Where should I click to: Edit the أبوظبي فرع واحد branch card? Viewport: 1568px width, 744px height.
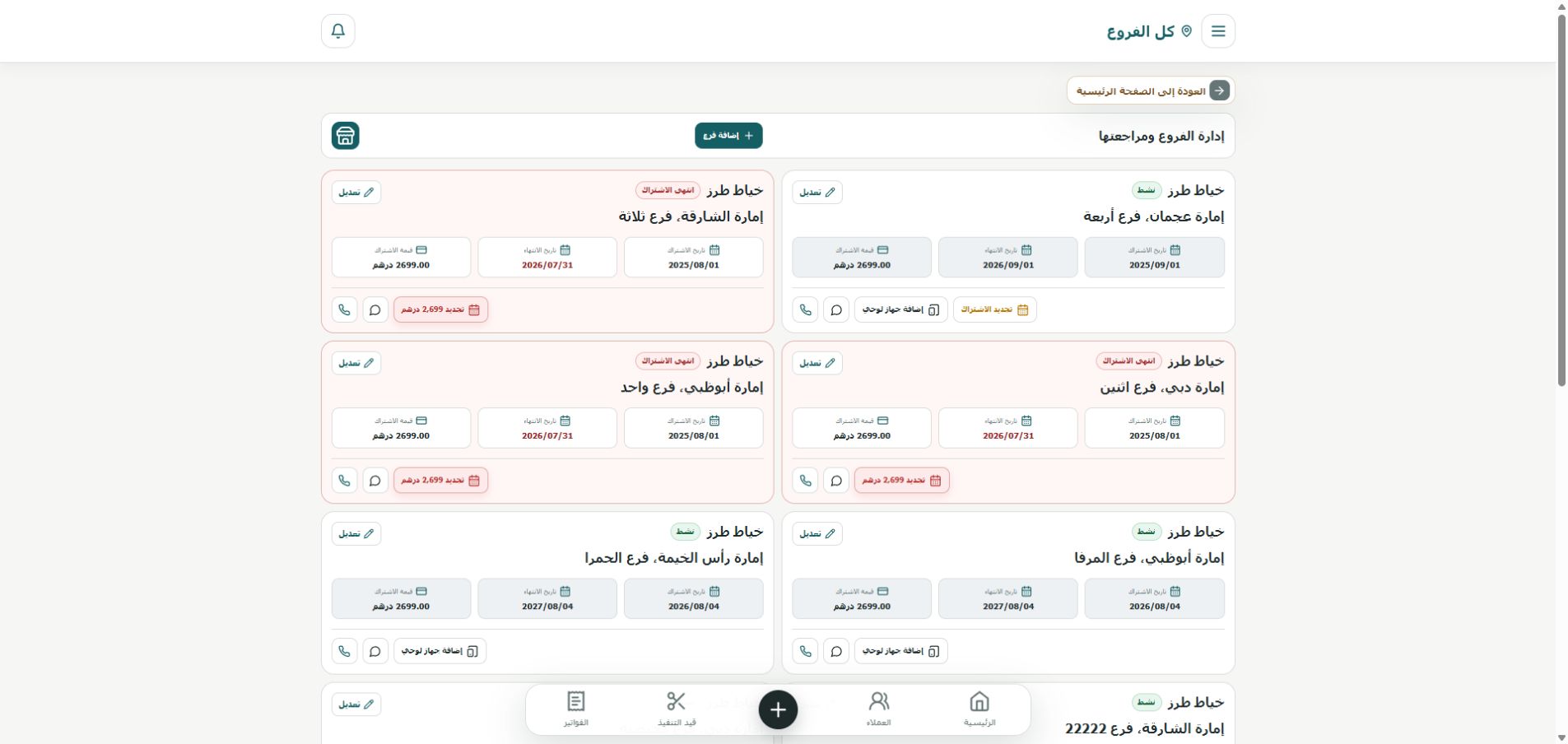point(356,363)
